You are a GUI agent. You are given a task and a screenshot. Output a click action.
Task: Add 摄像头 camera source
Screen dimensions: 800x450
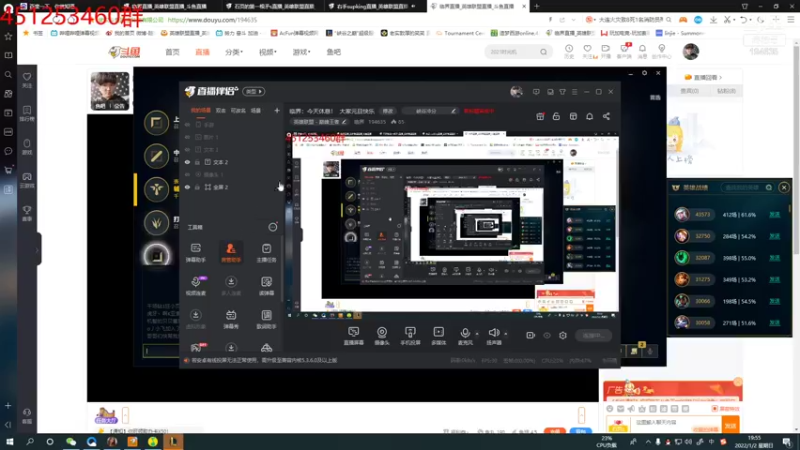coord(382,336)
